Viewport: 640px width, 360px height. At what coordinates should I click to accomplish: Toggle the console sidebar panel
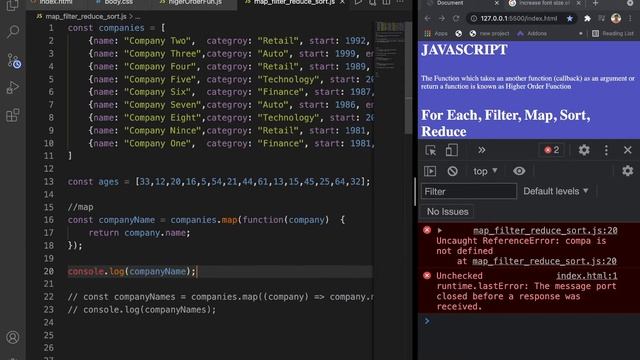(x=430, y=171)
